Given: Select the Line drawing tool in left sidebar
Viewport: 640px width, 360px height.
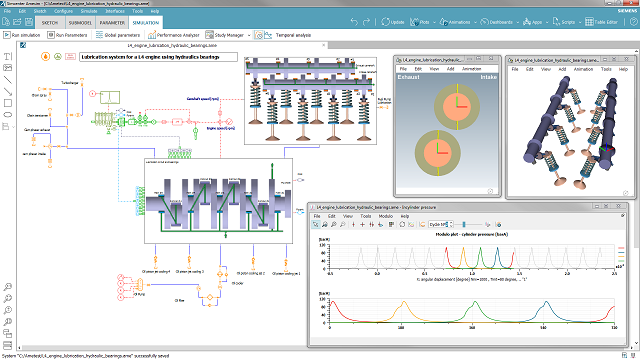Looking at the screenshot, I should (7, 80).
